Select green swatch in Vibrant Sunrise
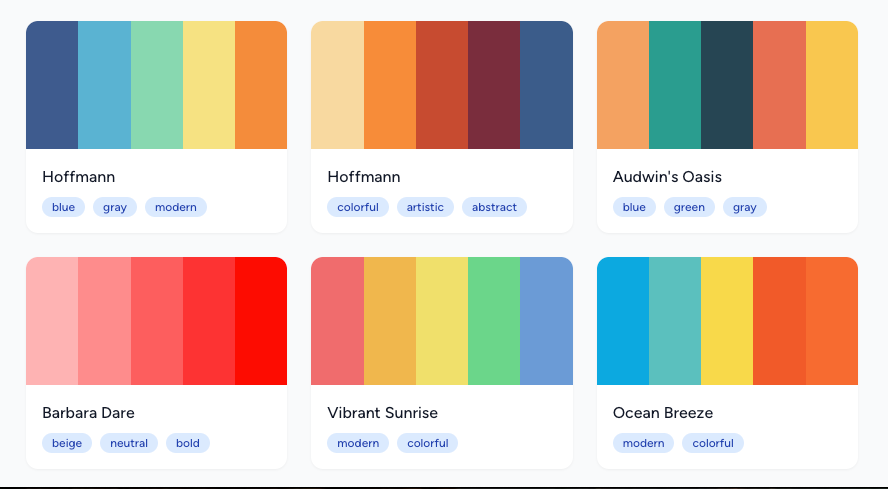 494,321
